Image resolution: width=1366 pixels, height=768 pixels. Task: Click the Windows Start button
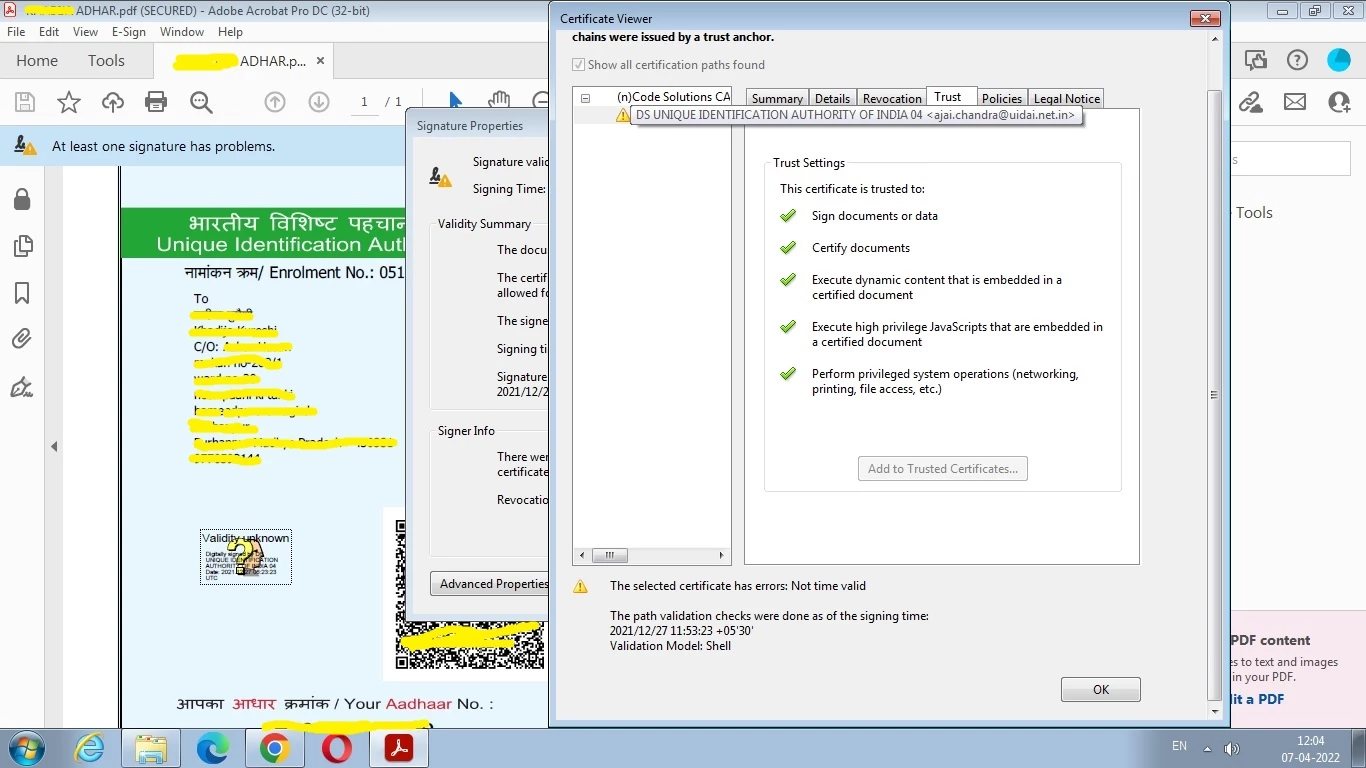click(x=27, y=748)
